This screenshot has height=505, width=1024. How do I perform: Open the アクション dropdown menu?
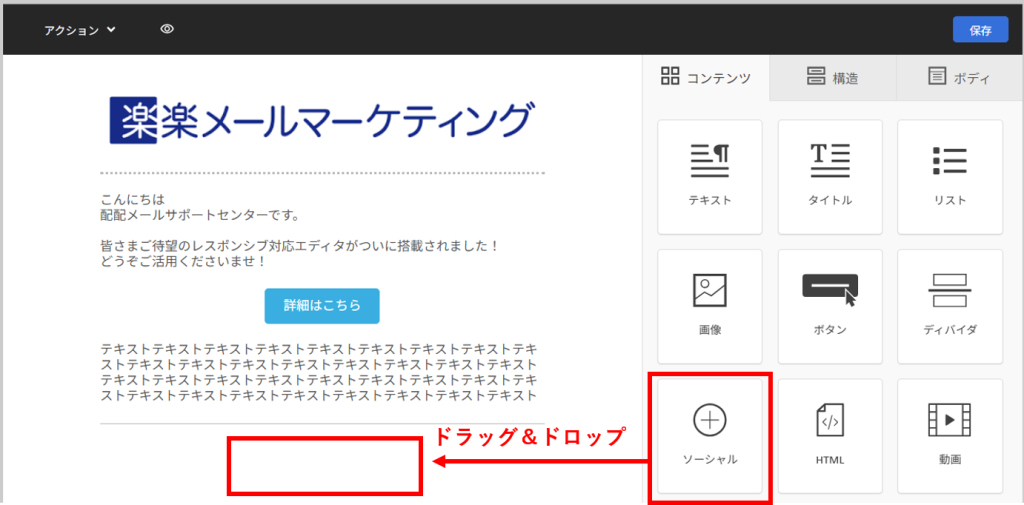click(x=80, y=30)
